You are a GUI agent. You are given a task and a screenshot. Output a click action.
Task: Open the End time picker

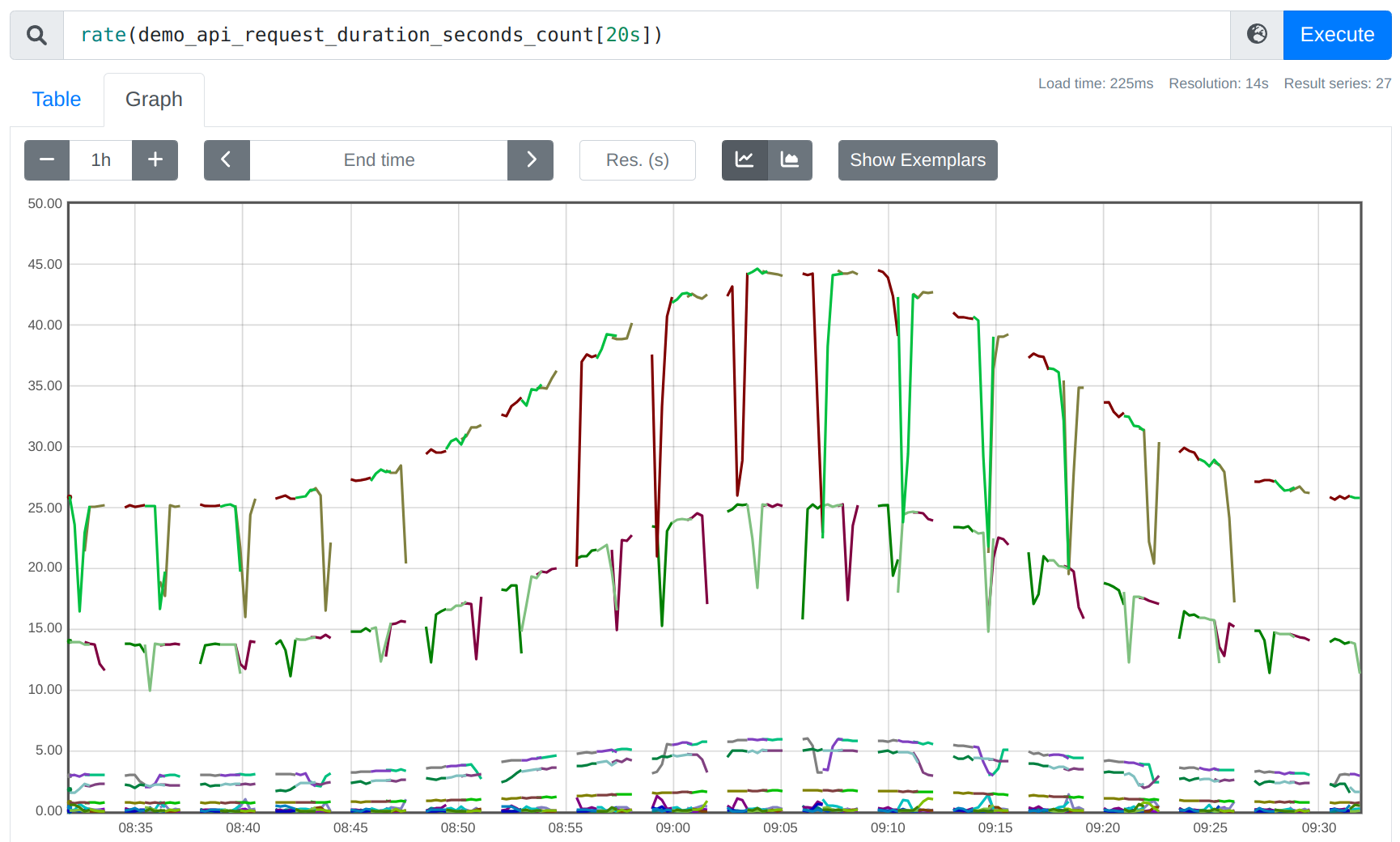[379, 159]
